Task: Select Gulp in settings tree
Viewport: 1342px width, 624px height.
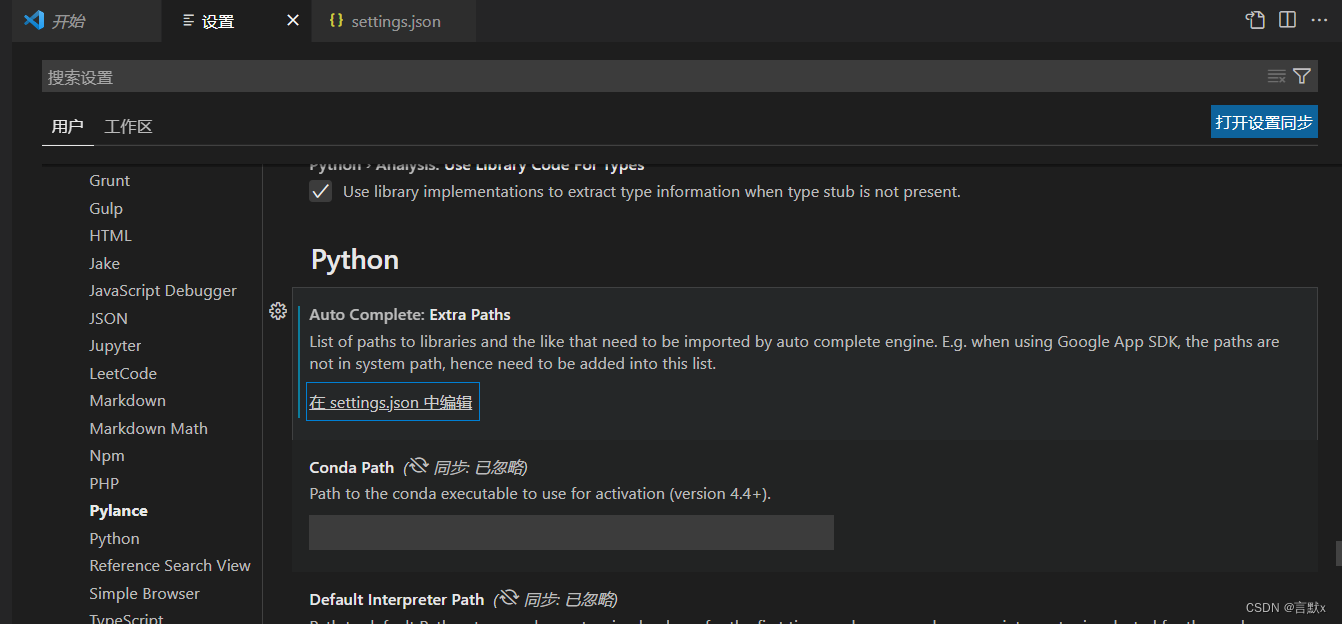Action: pos(106,208)
